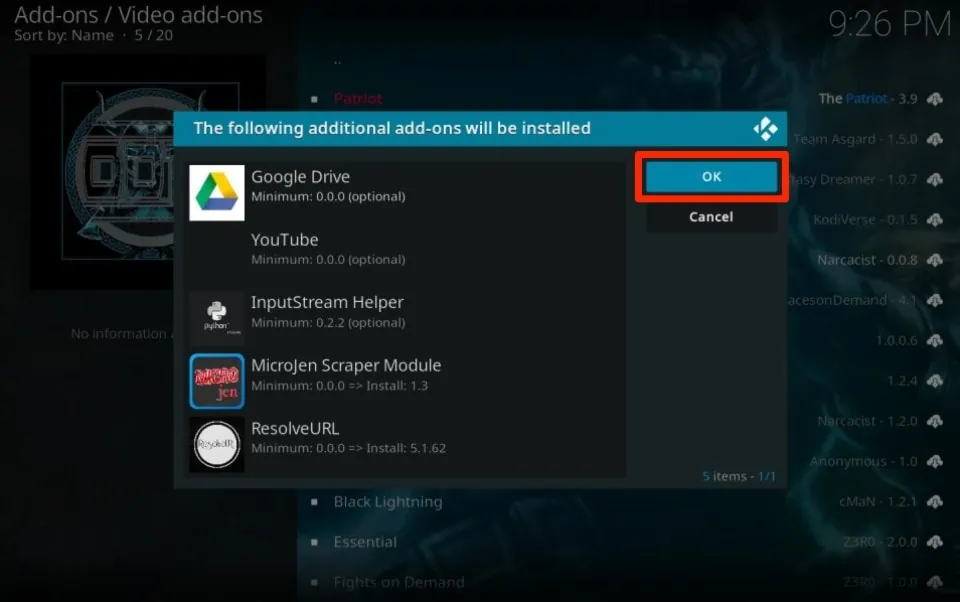Screen dimensions: 960x602
Task: Open the Patriot add-on in background list
Action: 358,99
